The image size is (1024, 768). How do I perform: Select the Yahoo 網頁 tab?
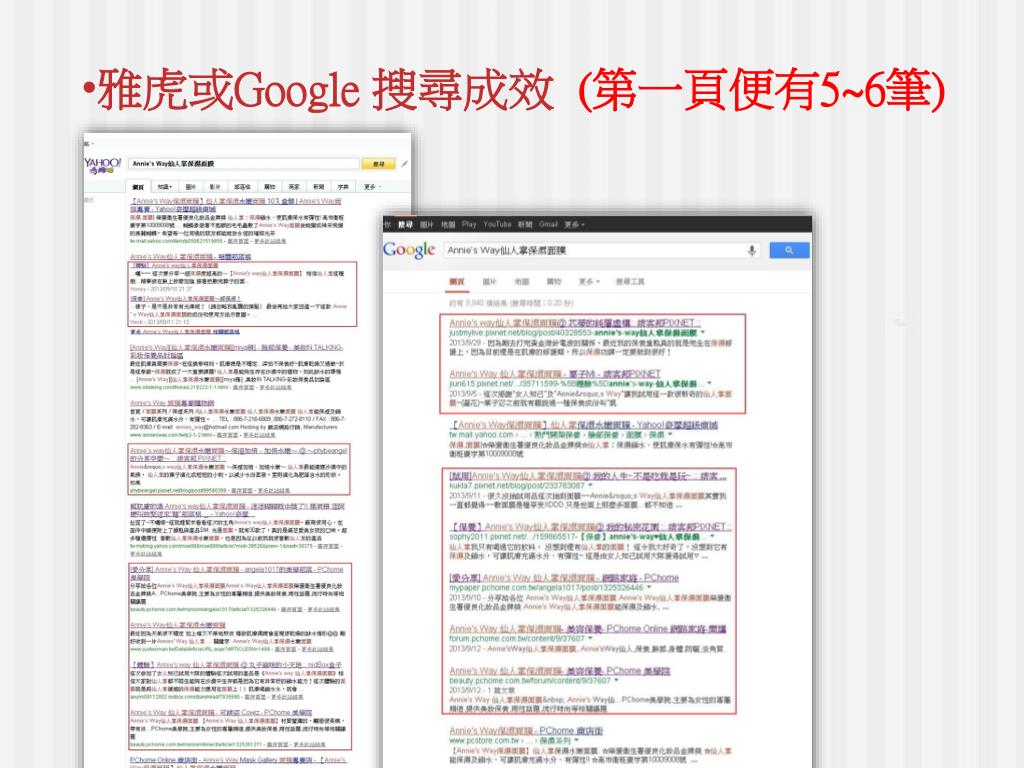click(x=138, y=187)
